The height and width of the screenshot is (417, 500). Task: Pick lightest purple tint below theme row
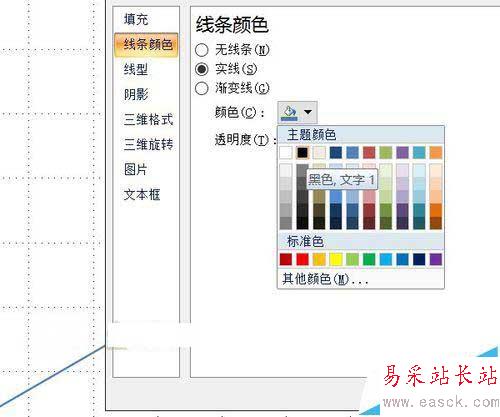(x=402, y=170)
